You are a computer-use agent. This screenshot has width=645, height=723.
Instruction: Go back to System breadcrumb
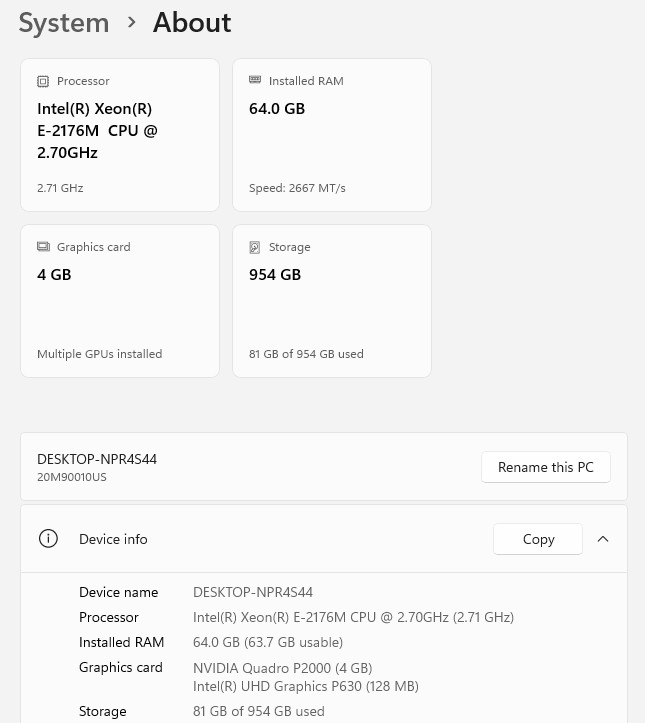(64, 23)
